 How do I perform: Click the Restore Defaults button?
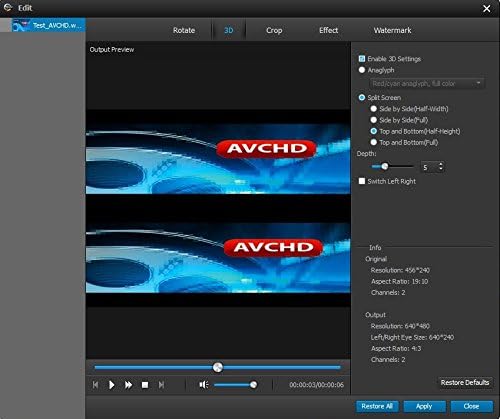click(x=465, y=382)
